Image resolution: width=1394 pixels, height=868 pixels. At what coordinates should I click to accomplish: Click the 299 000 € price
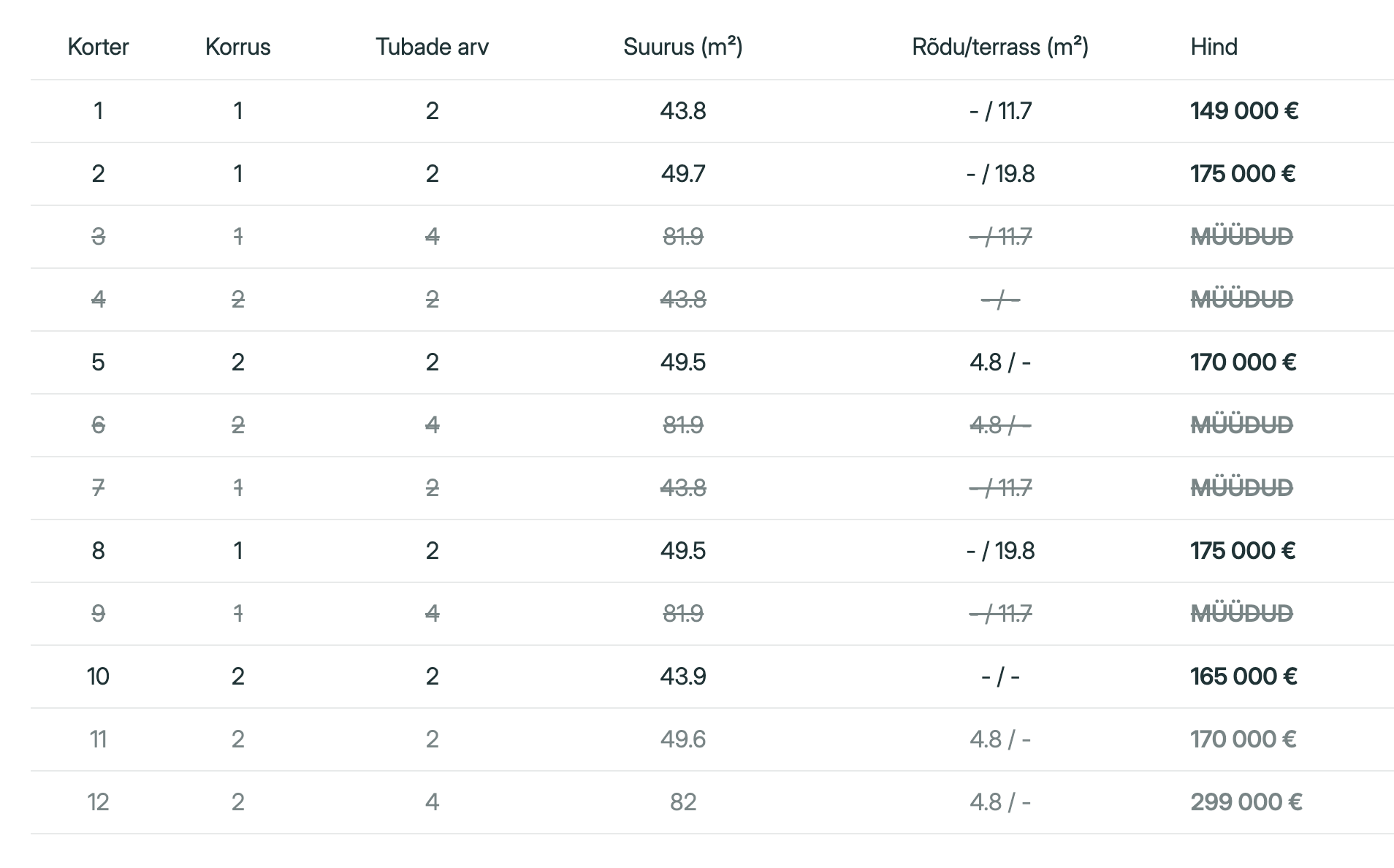pos(1246,802)
